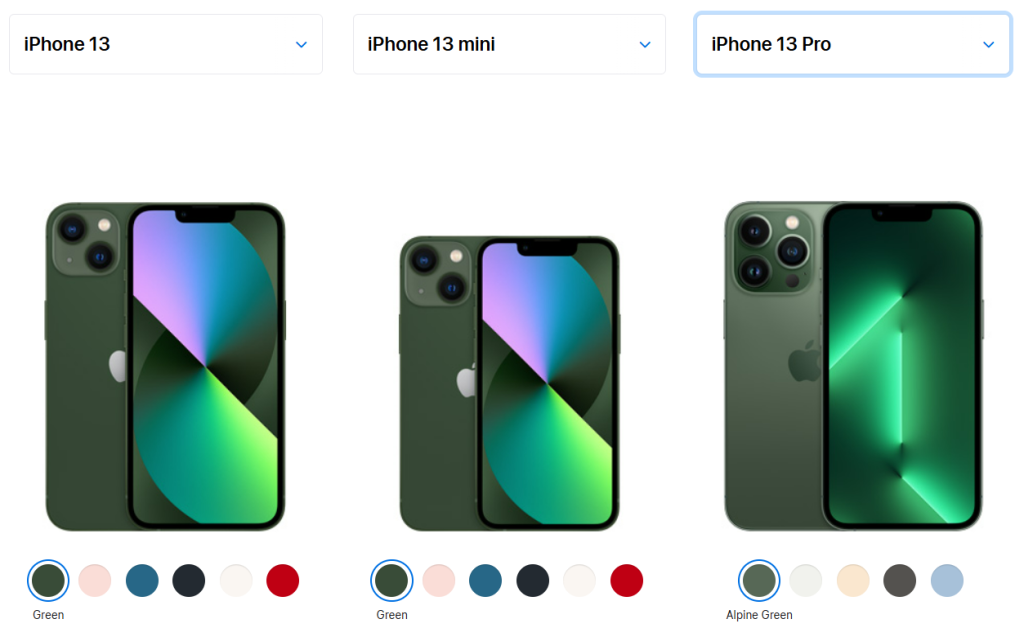Choose blue color swatch for iPhone 13
Viewport: 1024px width, 637px height.
(x=142, y=580)
